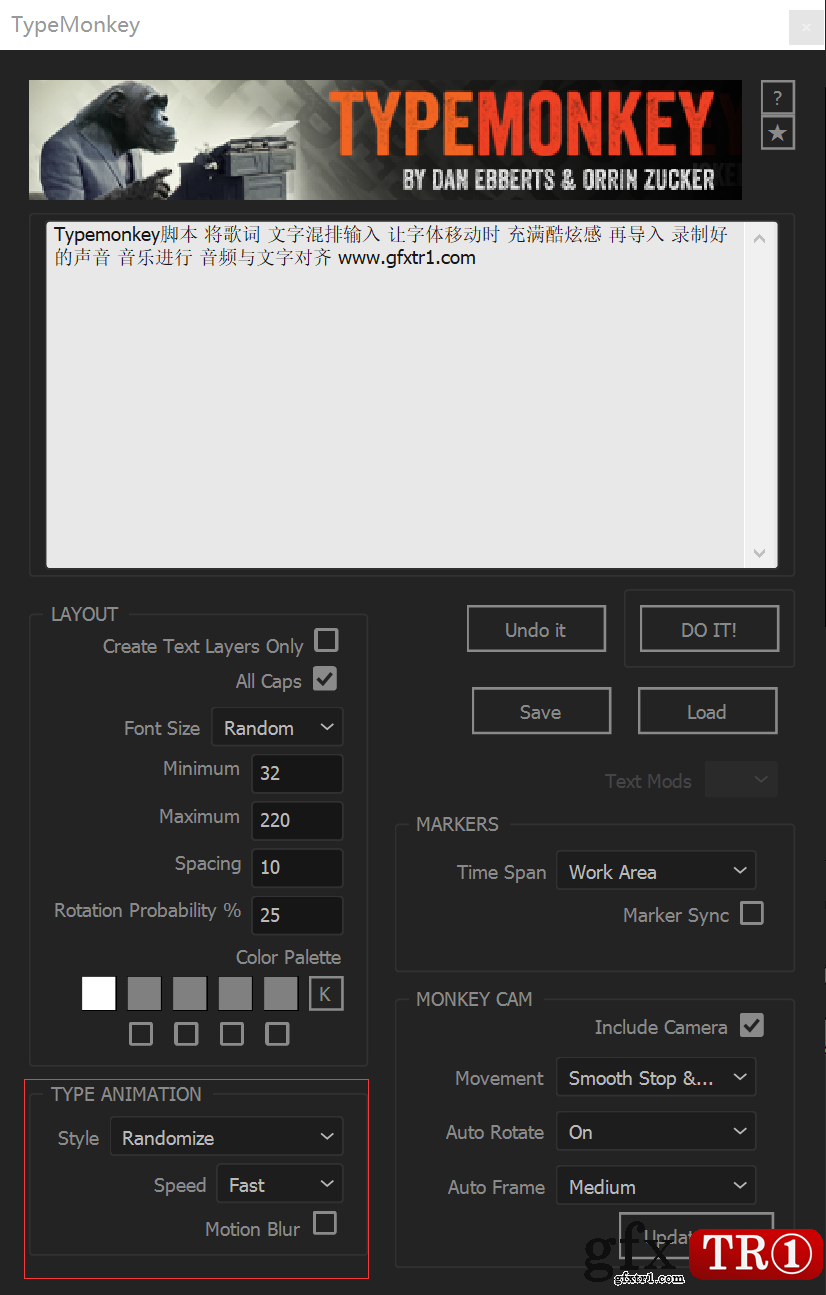Click the Color Palette label
The width and height of the screenshot is (826, 1295).
pos(288,957)
